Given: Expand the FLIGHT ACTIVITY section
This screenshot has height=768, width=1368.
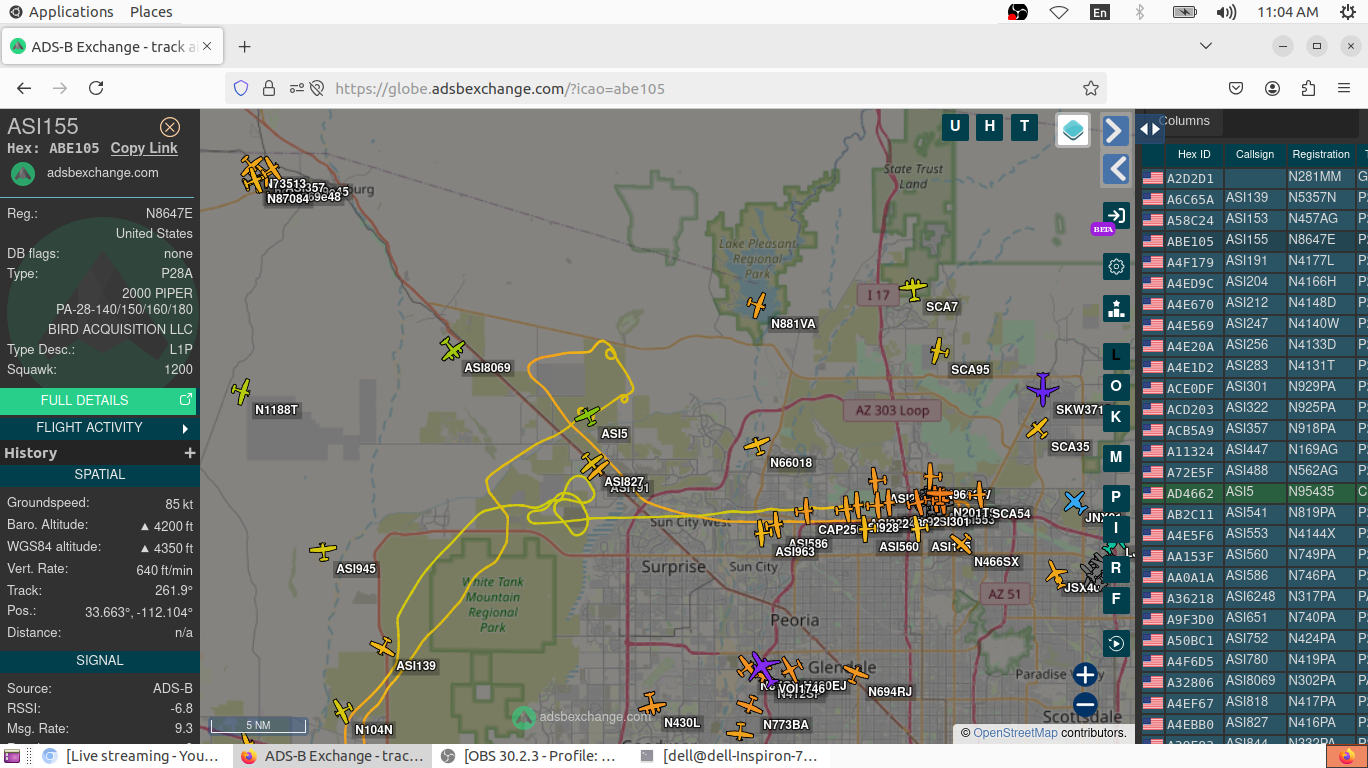Looking at the screenshot, I should (98, 427).
